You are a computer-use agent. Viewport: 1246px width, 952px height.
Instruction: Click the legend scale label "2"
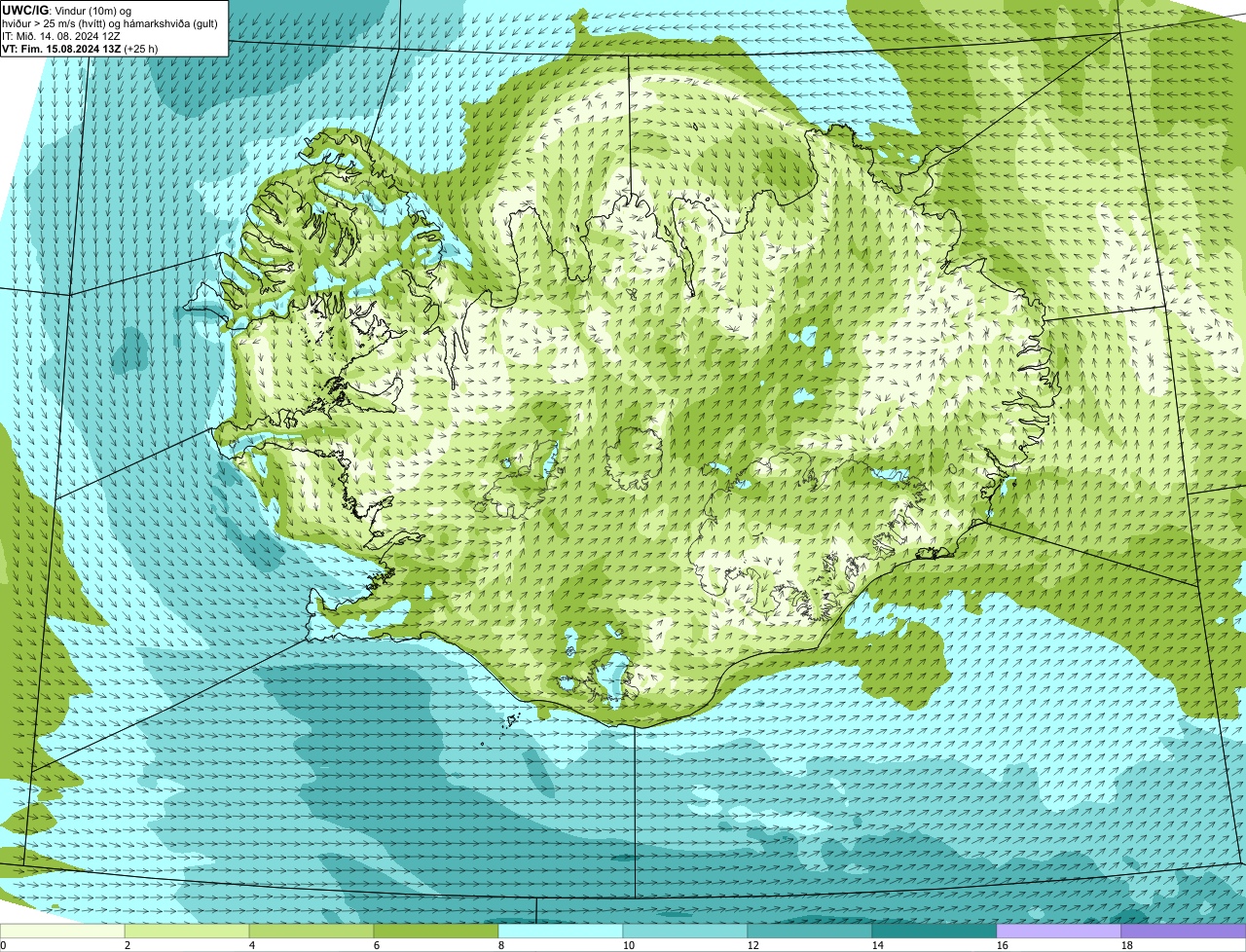(128, 945)
